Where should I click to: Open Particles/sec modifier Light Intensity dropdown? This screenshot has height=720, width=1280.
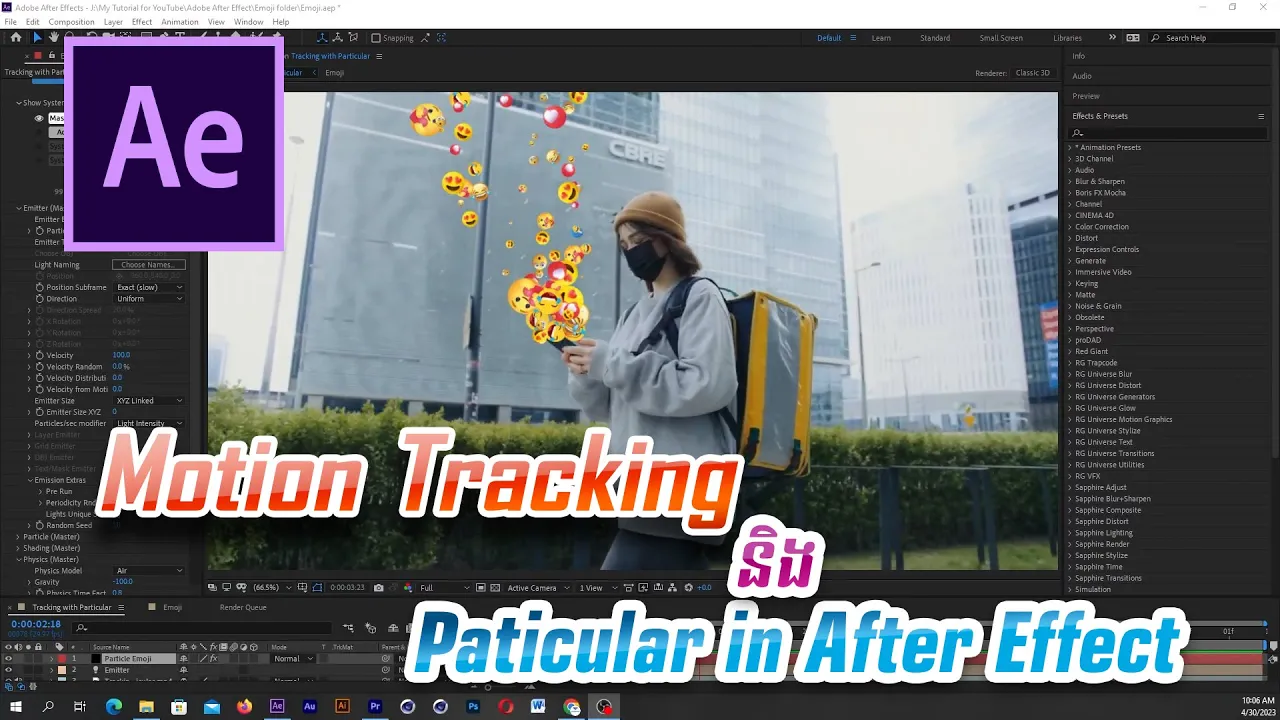149,423
